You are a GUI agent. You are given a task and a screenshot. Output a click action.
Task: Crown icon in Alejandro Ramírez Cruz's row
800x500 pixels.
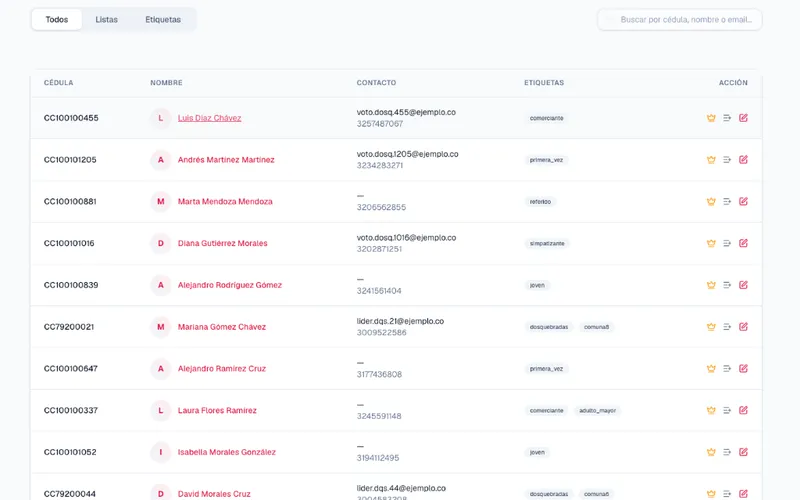711,368
